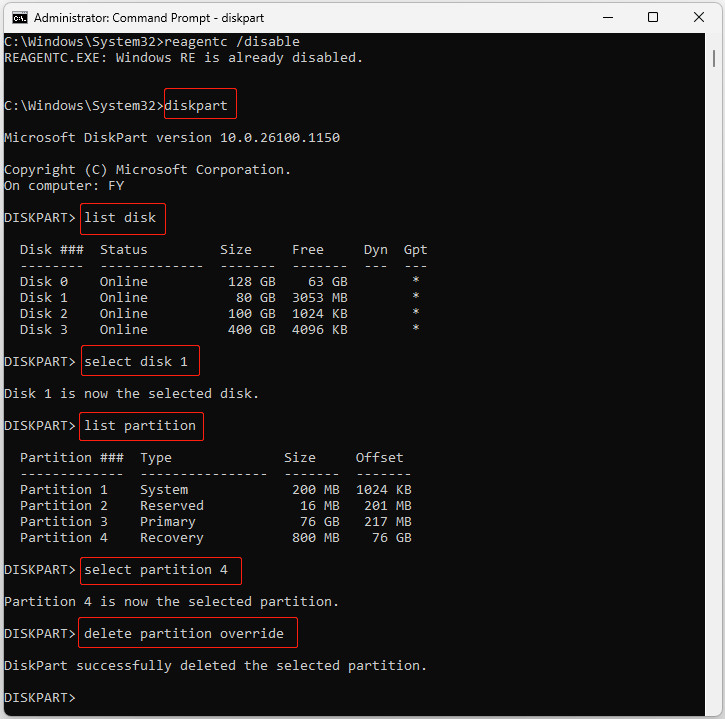Image resolution: width=725 pixels, height=719 pixels.
Task: Click 'Copyright (C) Microsoft Corporation.' line
Action: pos(147,170)
